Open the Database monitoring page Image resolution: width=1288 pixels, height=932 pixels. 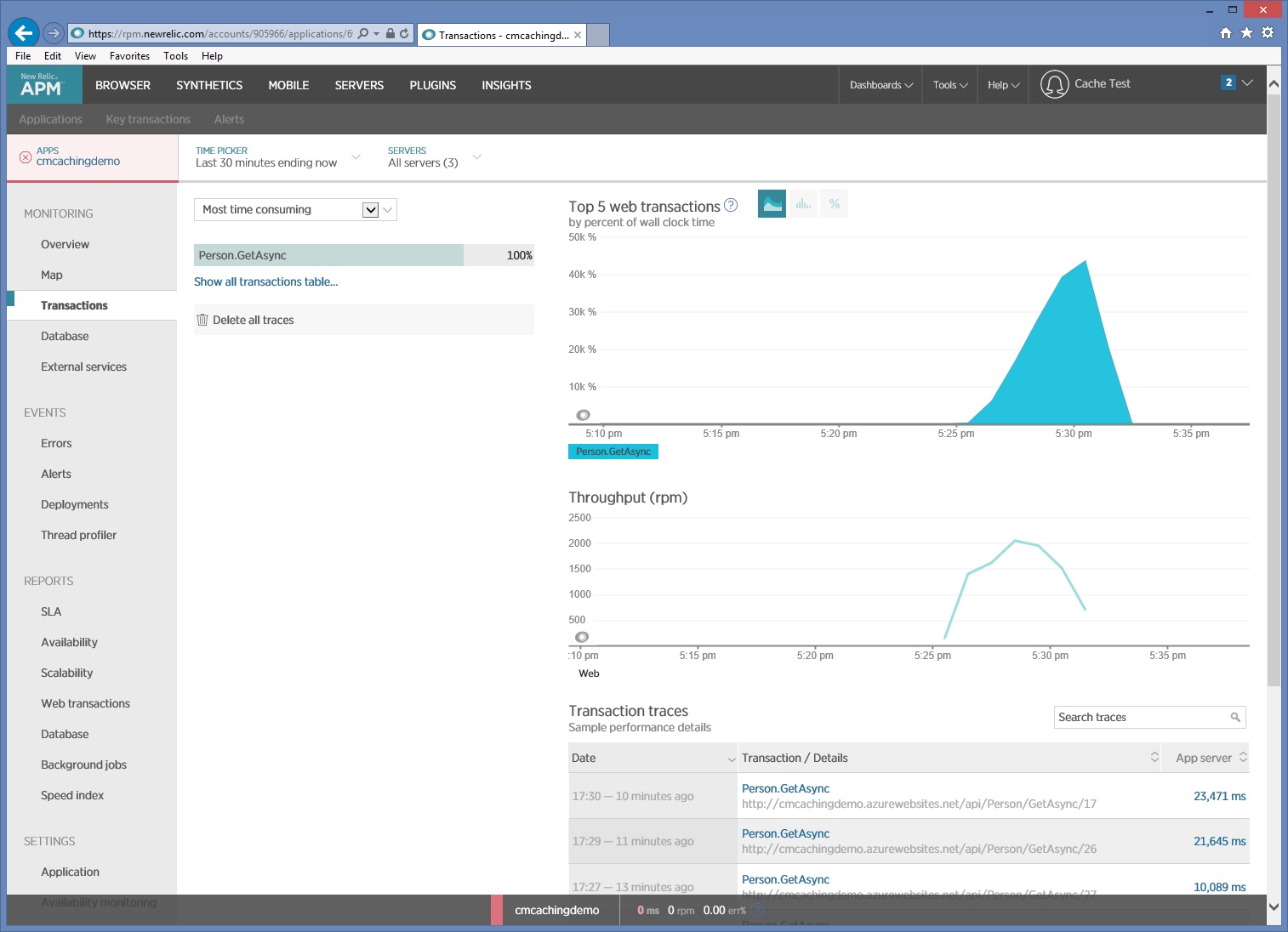[x=65, y=337]
